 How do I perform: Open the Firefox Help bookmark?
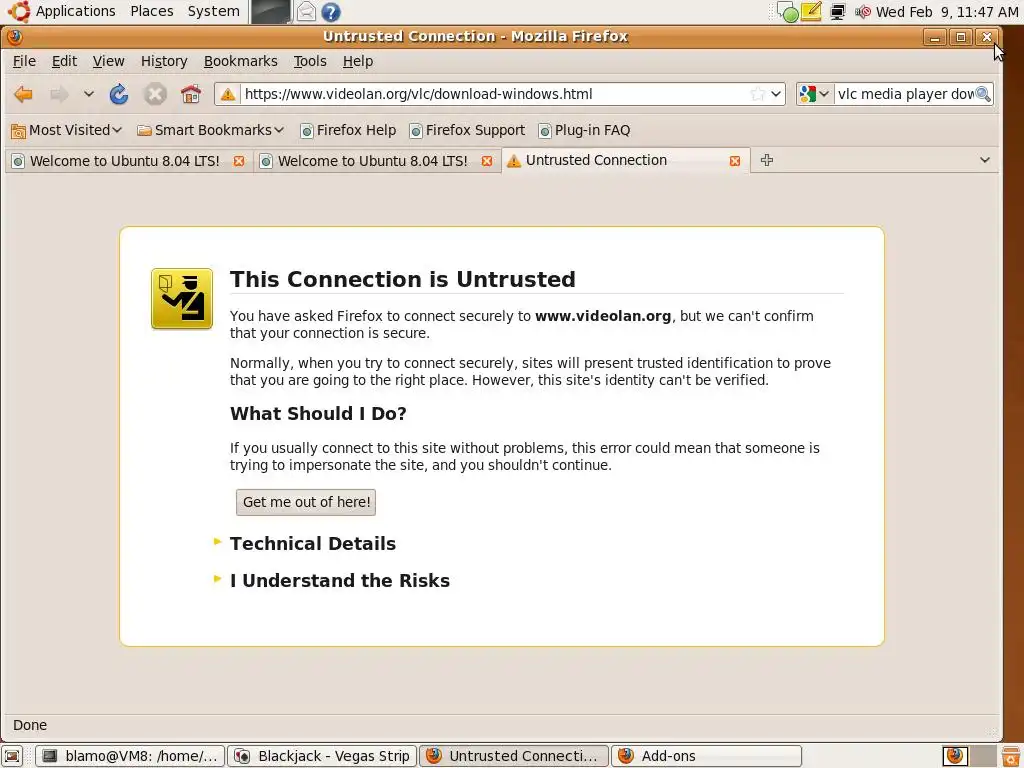[348, 131]
